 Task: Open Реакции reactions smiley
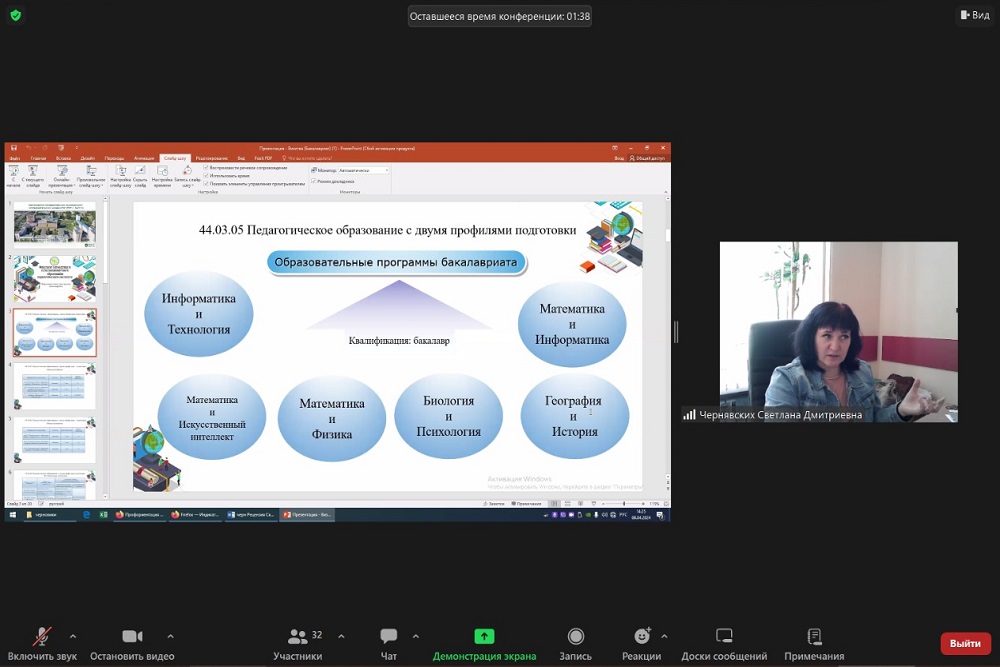642,636
